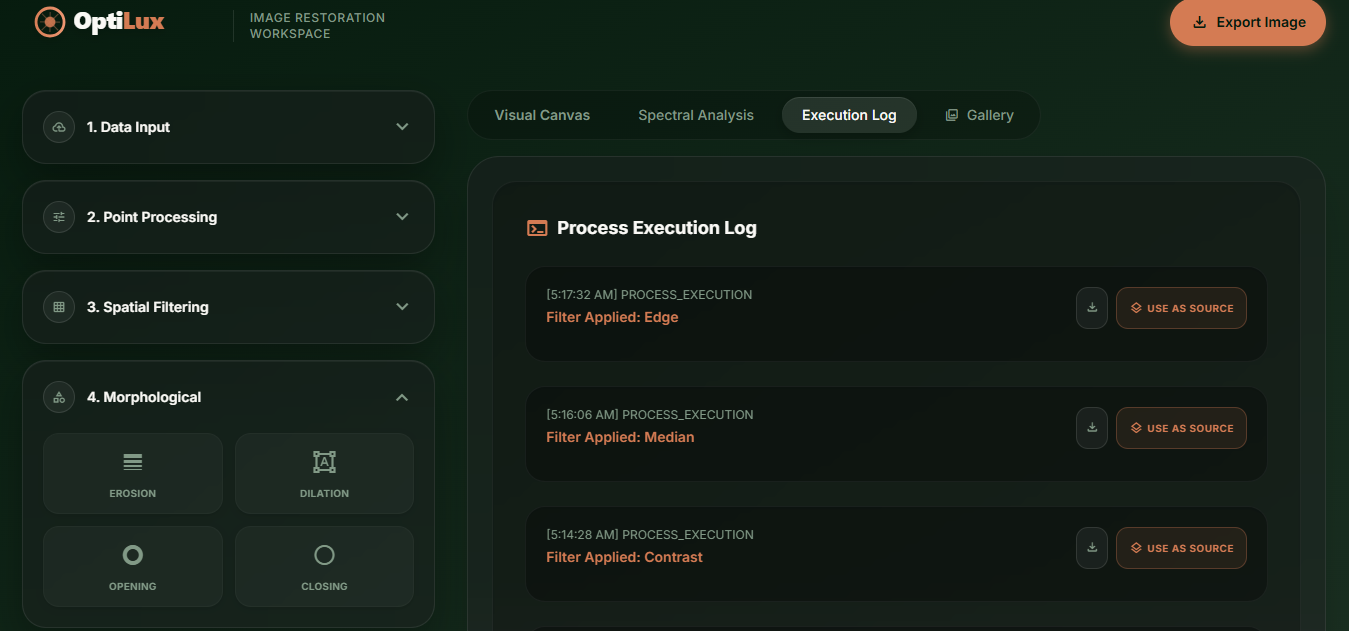Click the terminal icon beside Process Execution Log
This screenshot has height=631, width=1349.
[537, 228]
